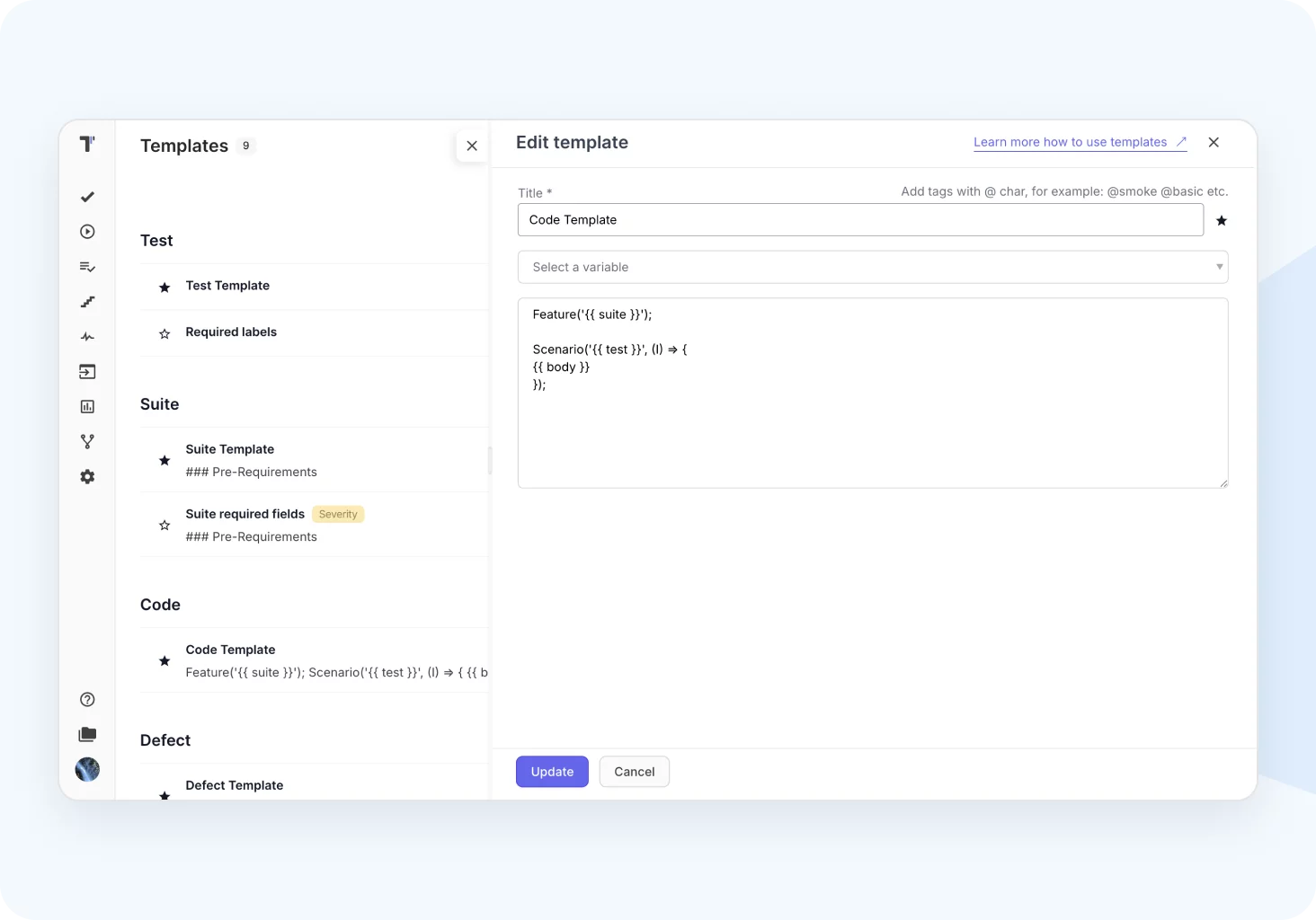This screenshot has height=920, width=1316.
Task: Open the Steps staircase icon in sidebar
Action: (x=87, y=302)
